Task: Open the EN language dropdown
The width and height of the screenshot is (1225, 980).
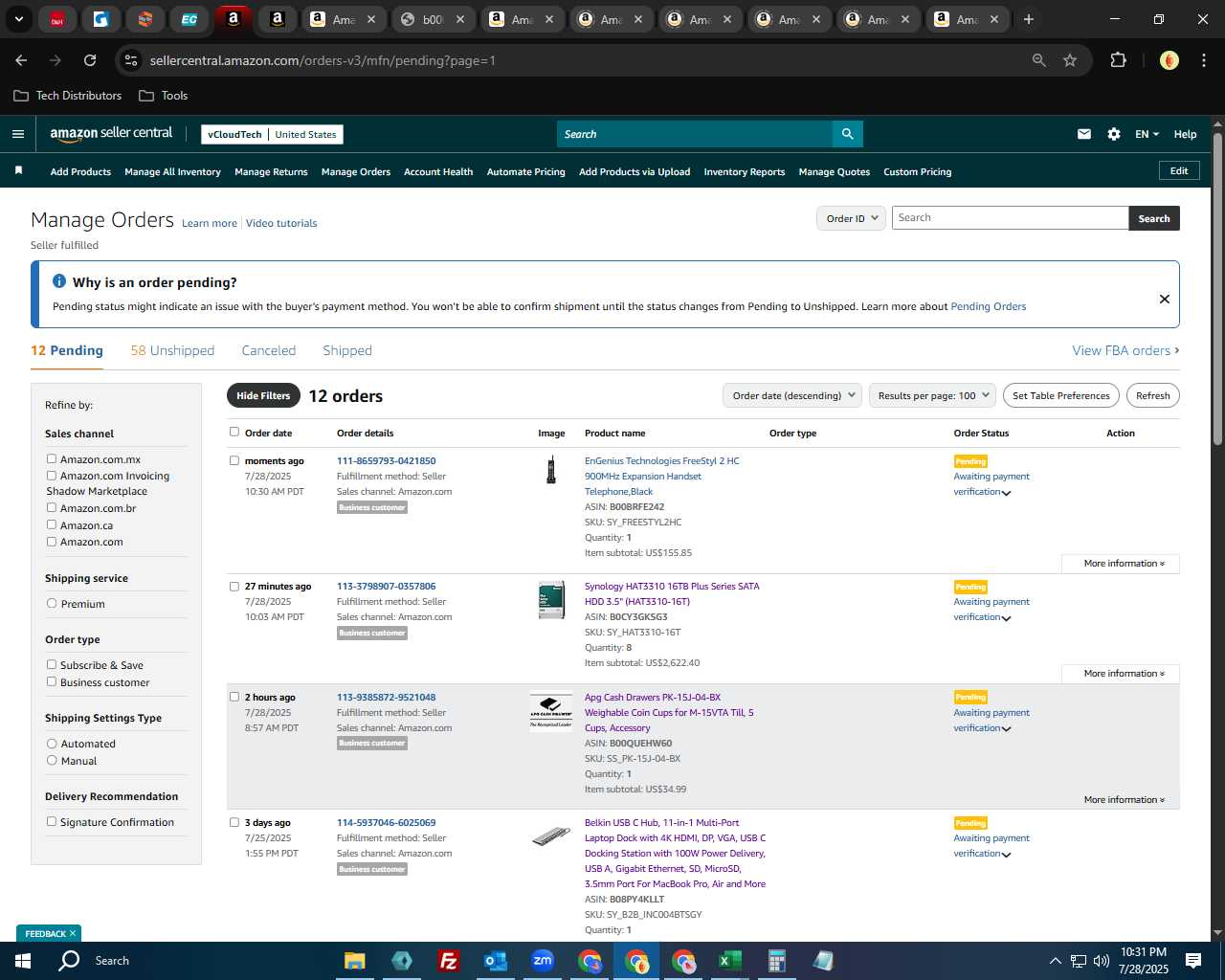Action: (x=1147, y=134)
